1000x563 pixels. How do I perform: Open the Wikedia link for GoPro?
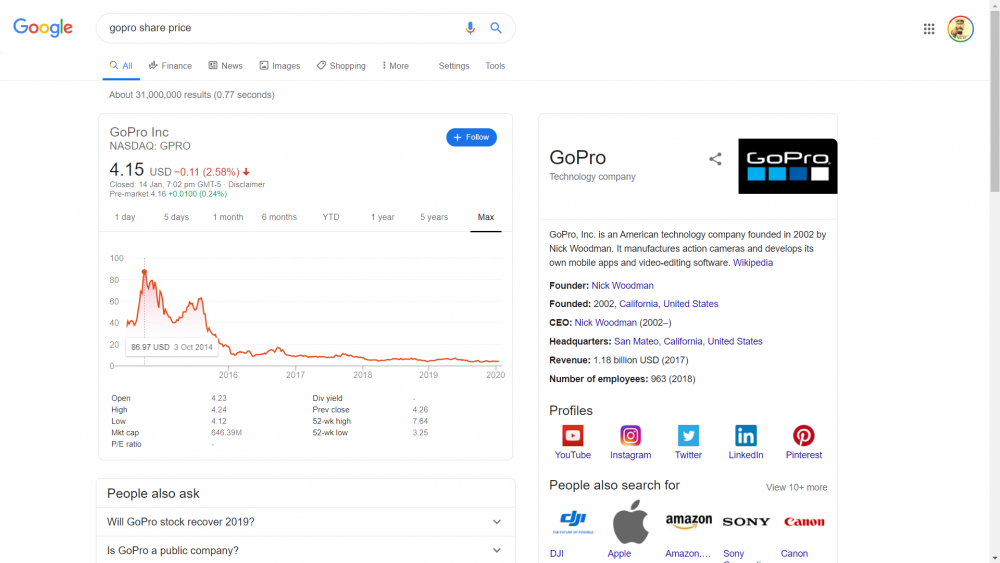[753, 263]
